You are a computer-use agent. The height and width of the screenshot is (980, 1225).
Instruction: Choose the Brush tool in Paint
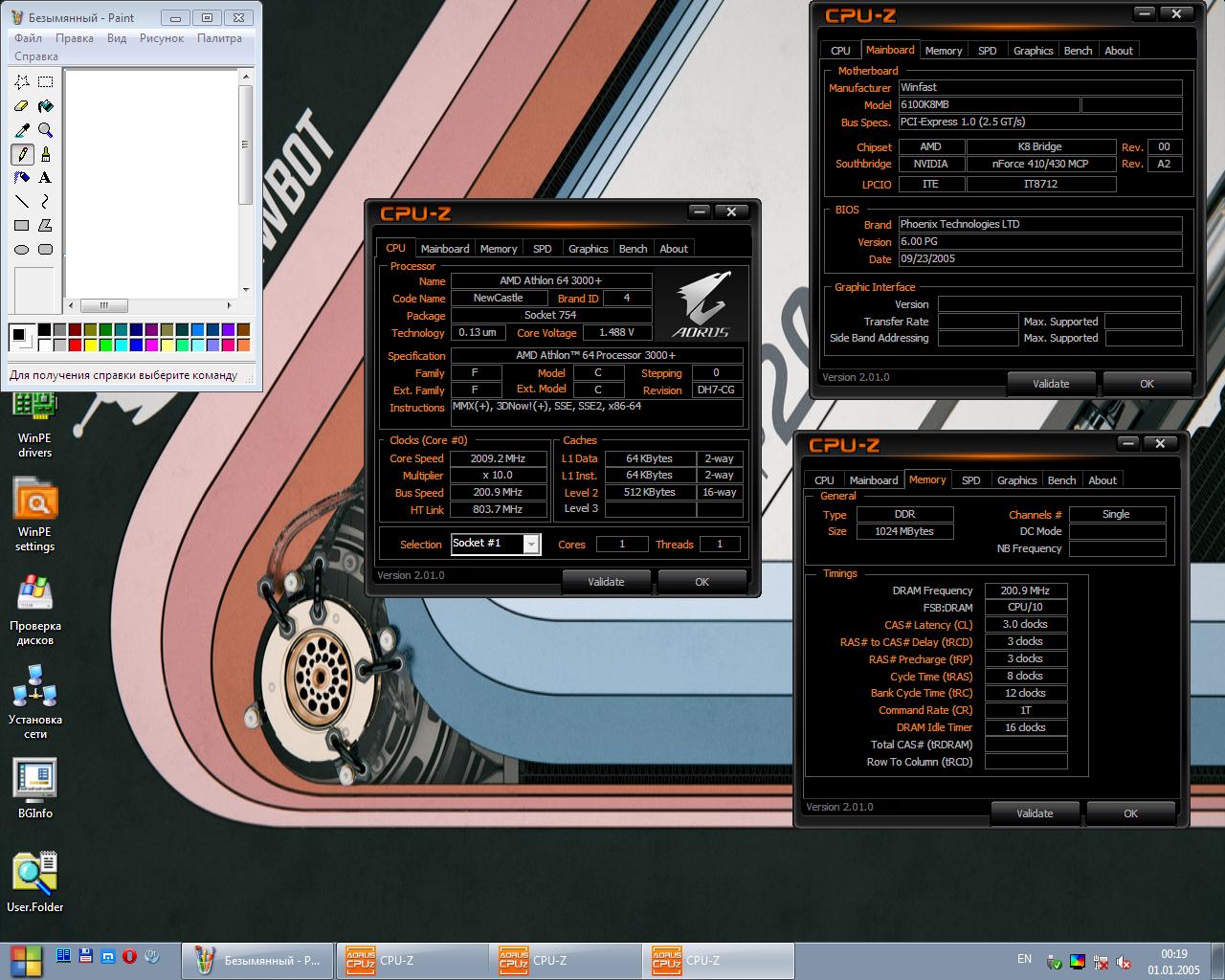[x=45, y=154]
